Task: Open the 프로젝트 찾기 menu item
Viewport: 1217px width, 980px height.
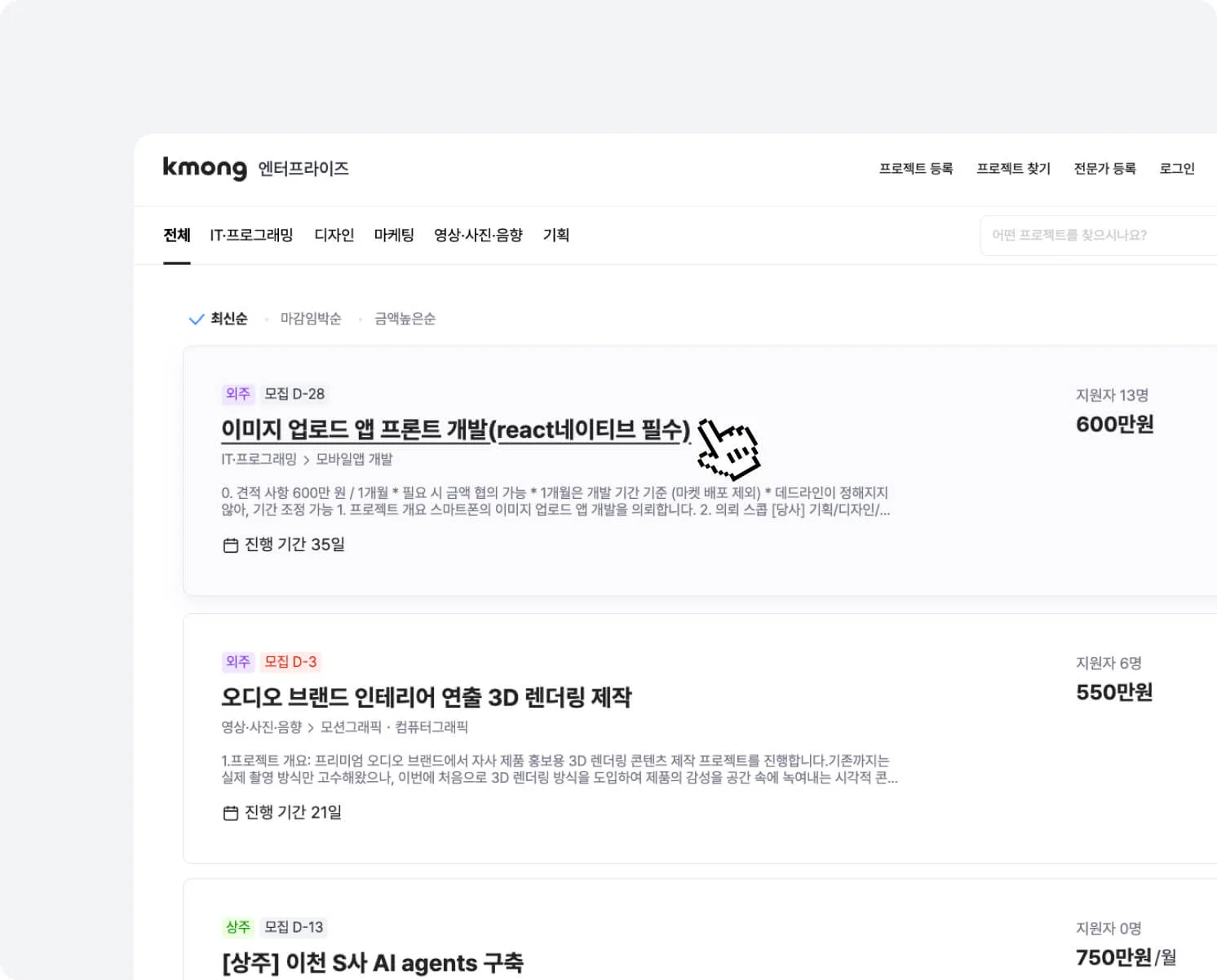Action: point(1014,169)
